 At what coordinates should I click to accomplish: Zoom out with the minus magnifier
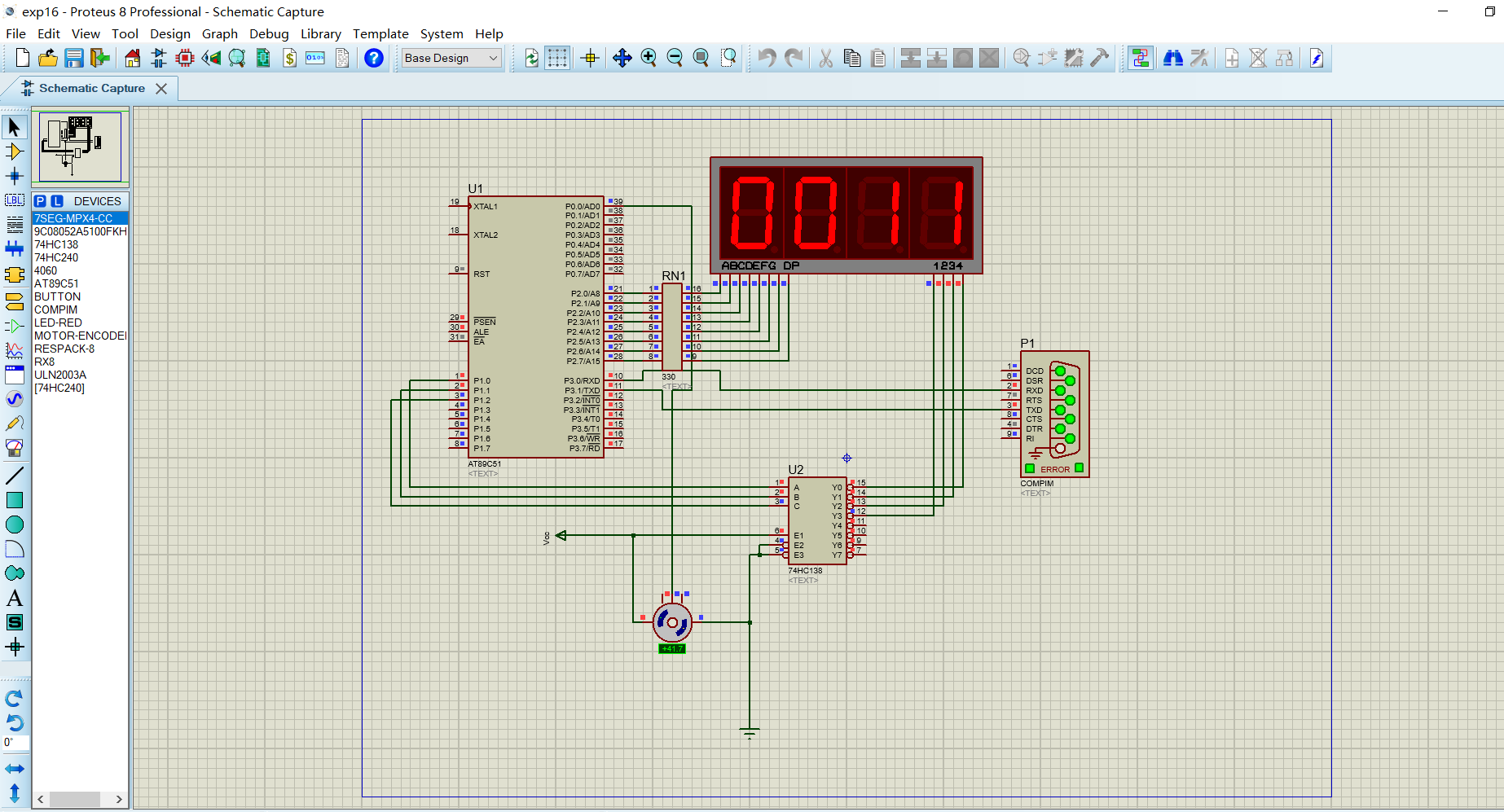(675, 58)
